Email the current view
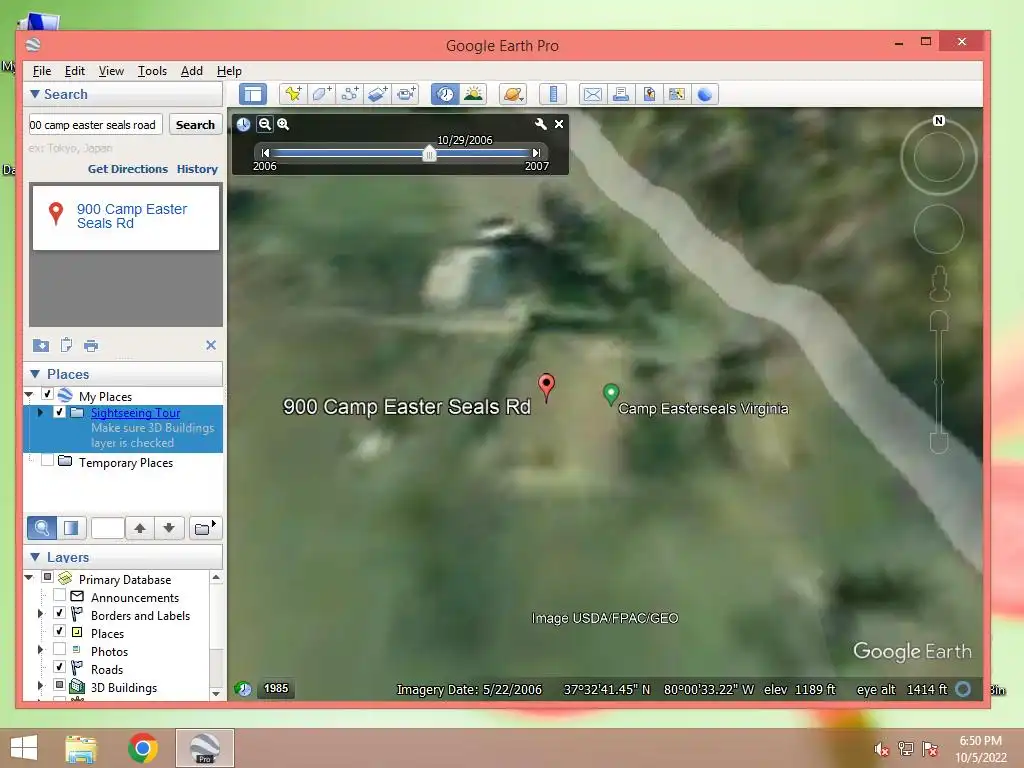Screen dimensions: 1024x768 592,94
